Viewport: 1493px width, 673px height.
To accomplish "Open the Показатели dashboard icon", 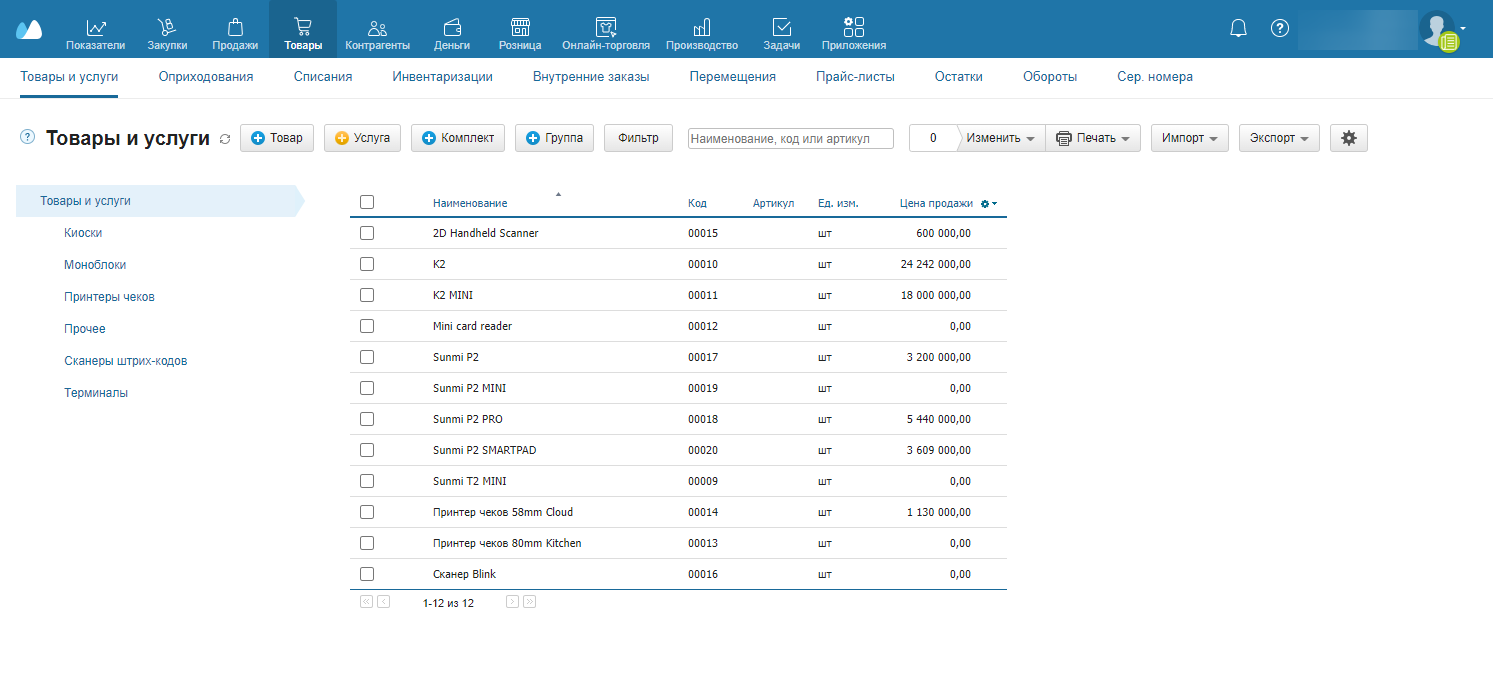I will tap(96, 28).
